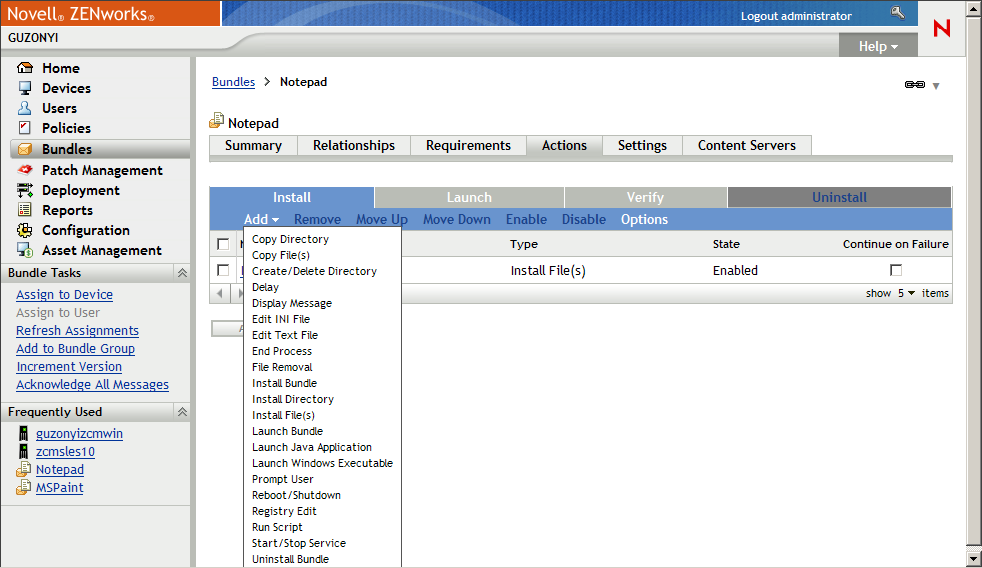Open the Launch action set tab
The width and height of the screenshot is (982, 568).
point(469,197)
